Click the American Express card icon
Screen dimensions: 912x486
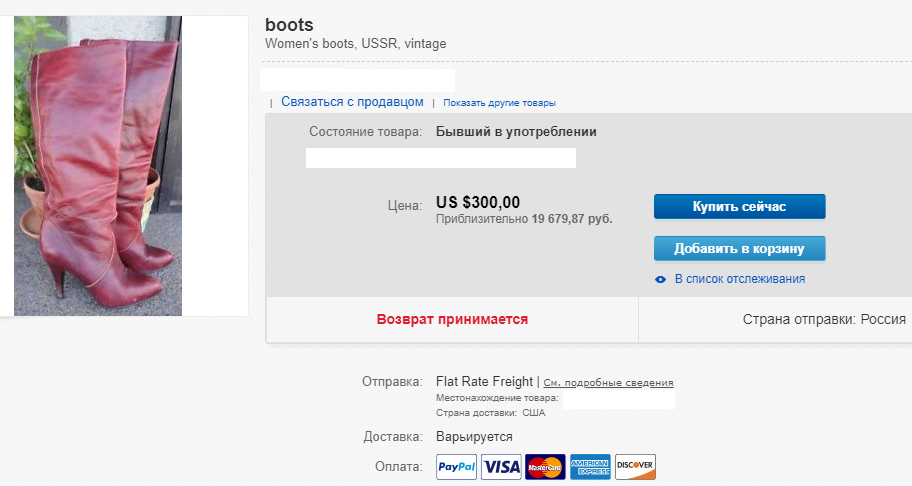[x=590, y=467]
